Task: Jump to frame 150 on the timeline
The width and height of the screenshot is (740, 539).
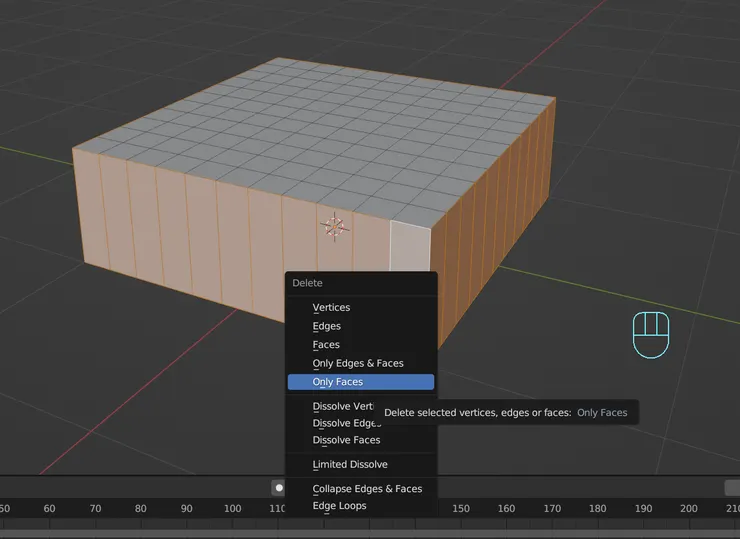Action: [460, 509]
